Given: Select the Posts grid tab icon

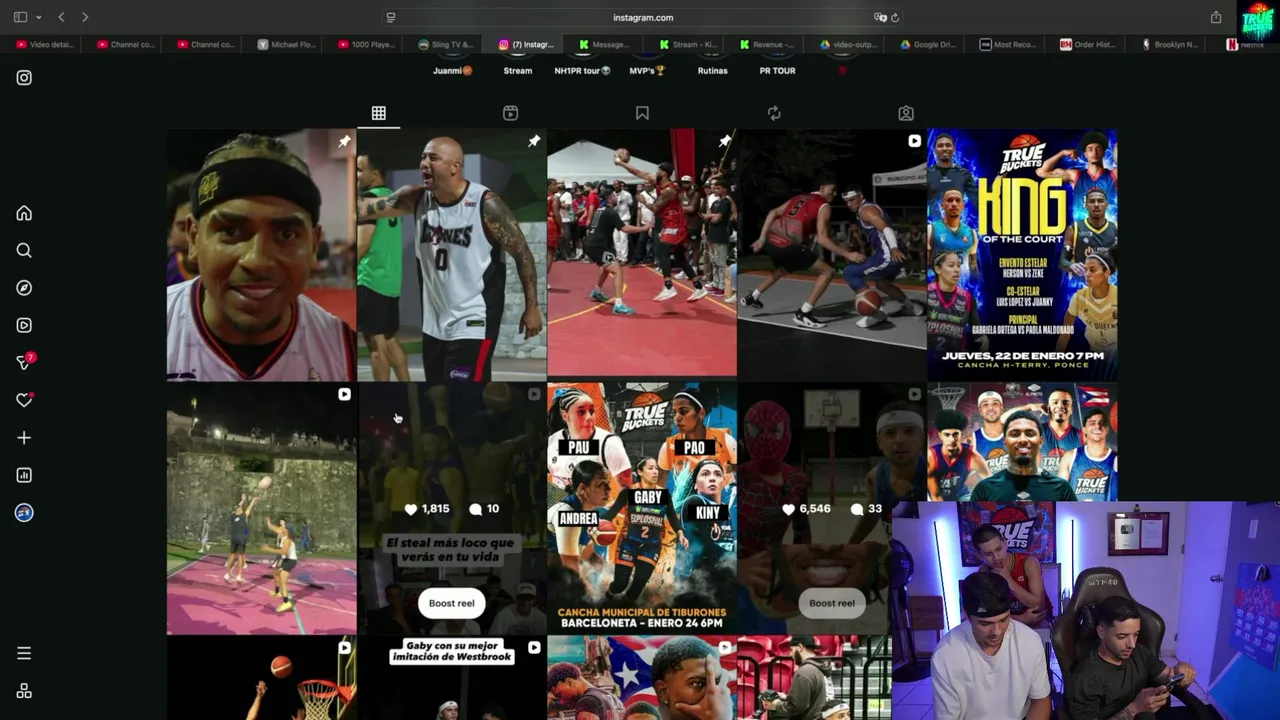Looking at the screenshot, I should (x=379, y=113).
